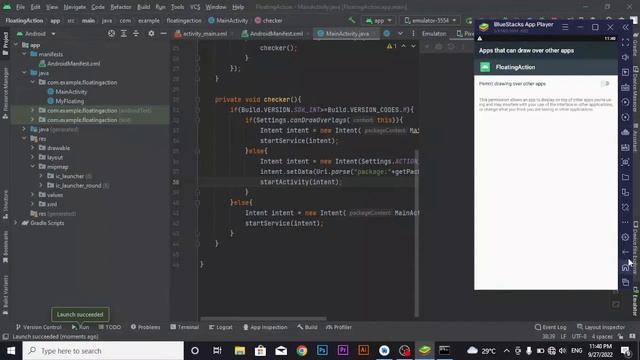Open the Profiler tool window
This screenshot has width=640, height=360.
point(339,327)
